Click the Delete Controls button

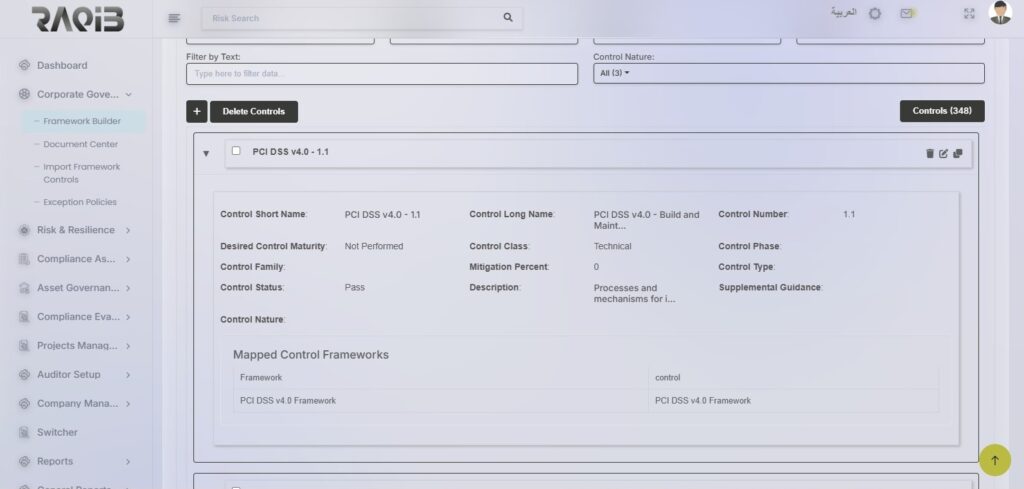click(x=253, y=111)
